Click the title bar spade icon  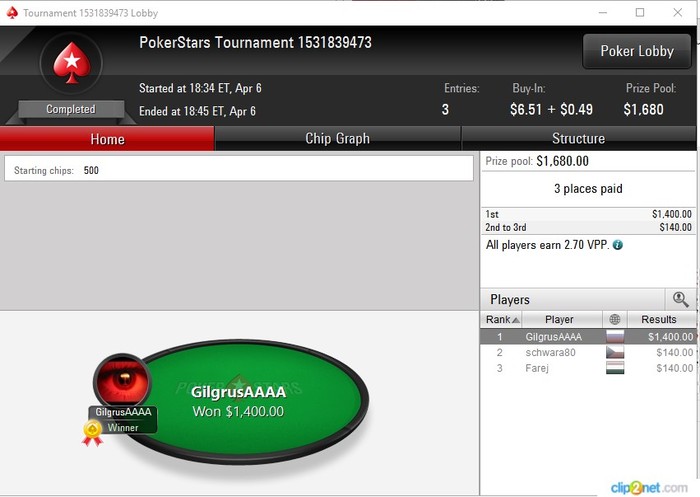[x=12, y=13]
